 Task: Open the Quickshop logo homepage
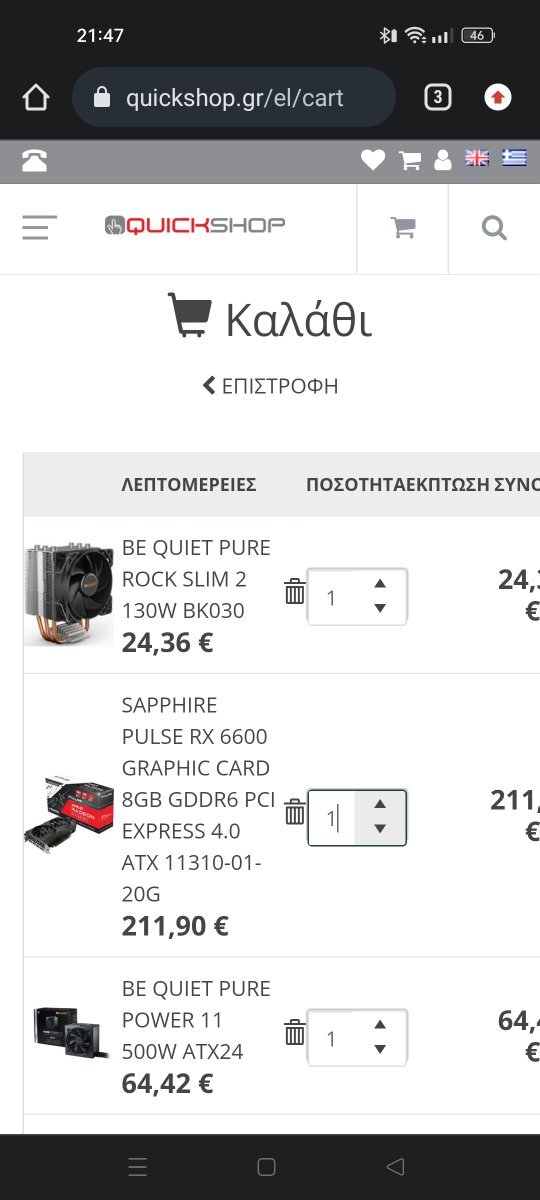click(x=195, y=226)
